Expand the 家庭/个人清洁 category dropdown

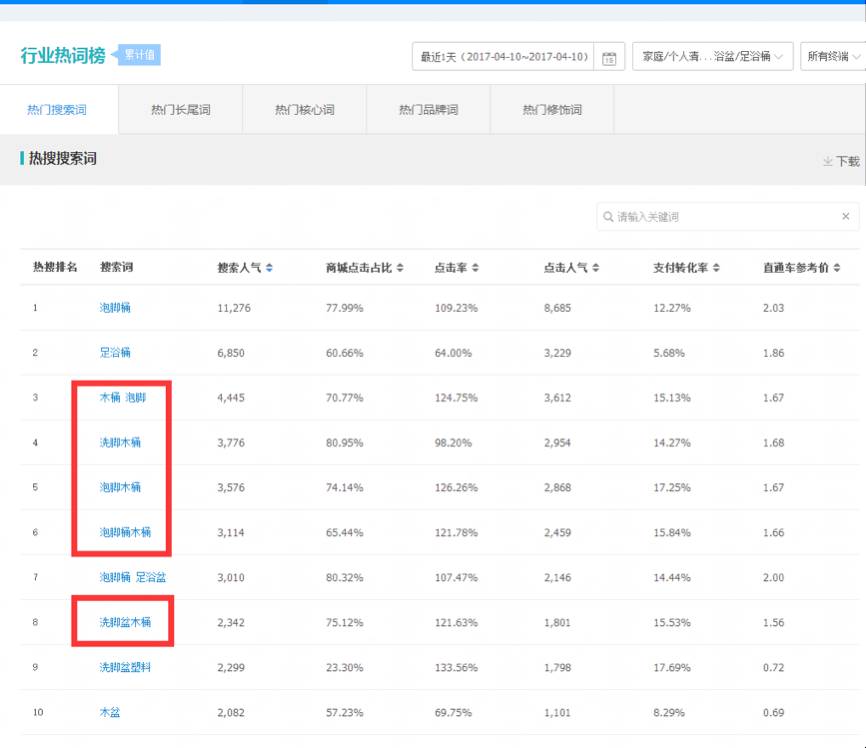pos(712,56)
